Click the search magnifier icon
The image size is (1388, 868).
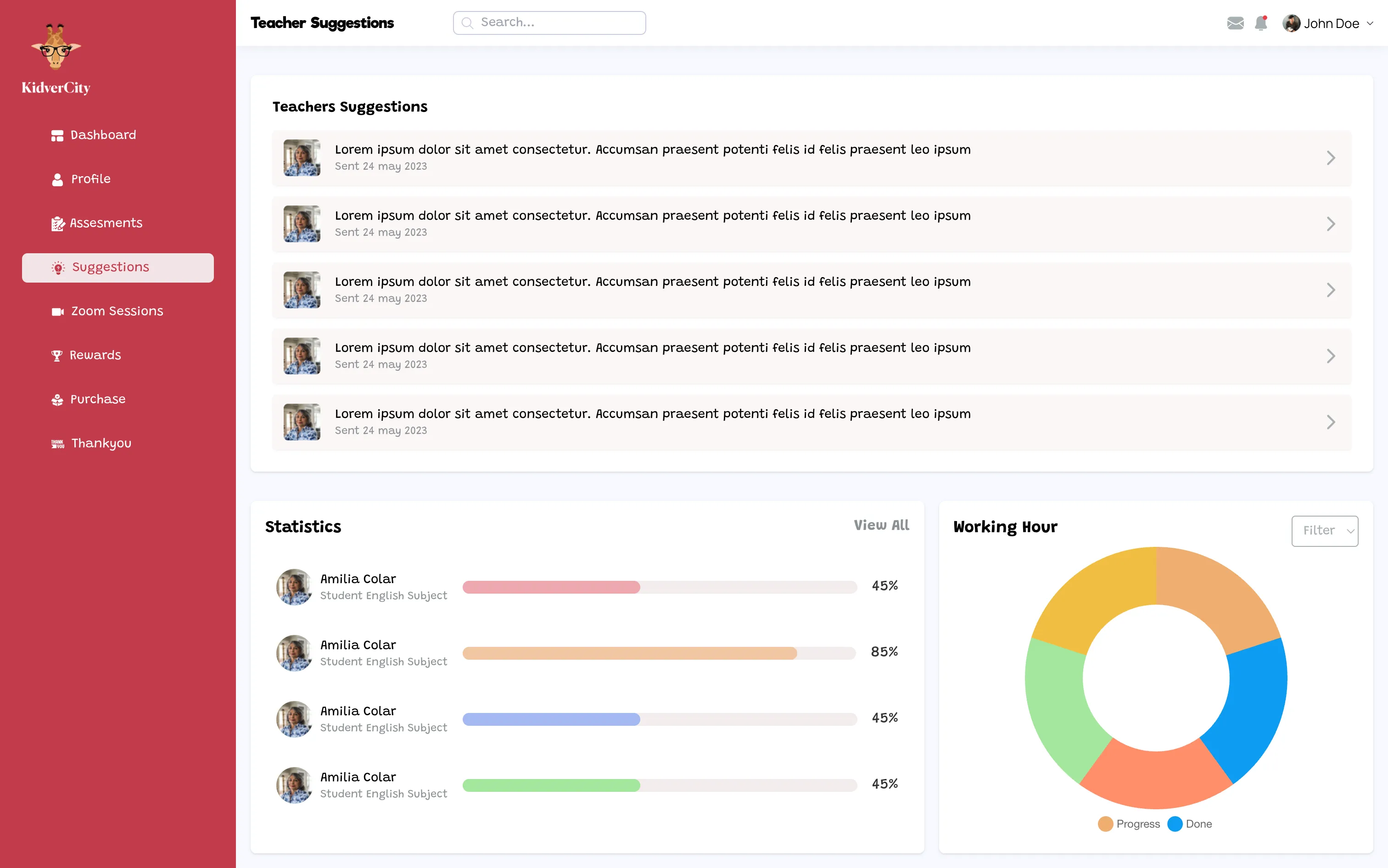point(467,23)
